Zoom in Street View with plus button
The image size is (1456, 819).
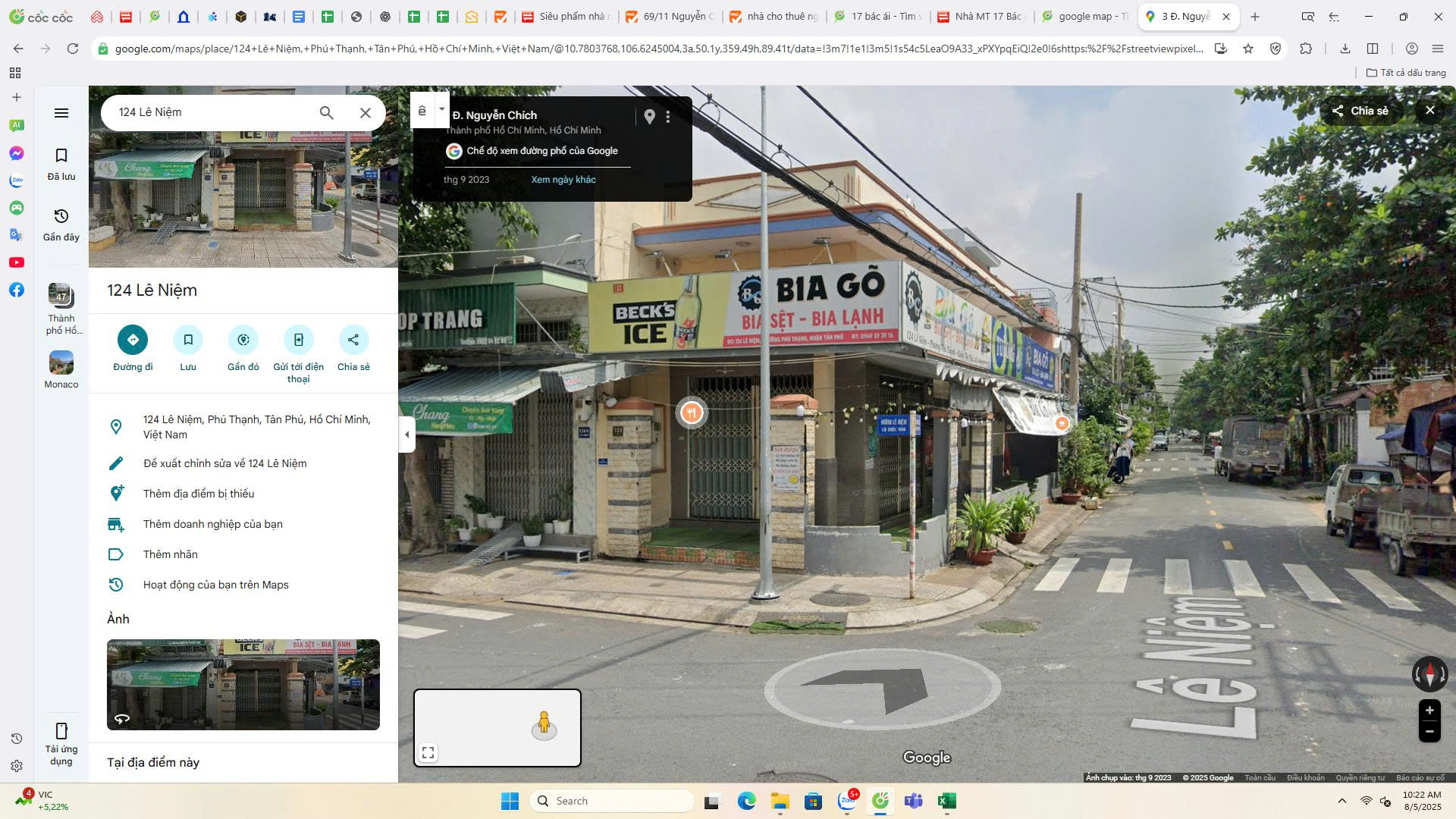(1429, 711)
